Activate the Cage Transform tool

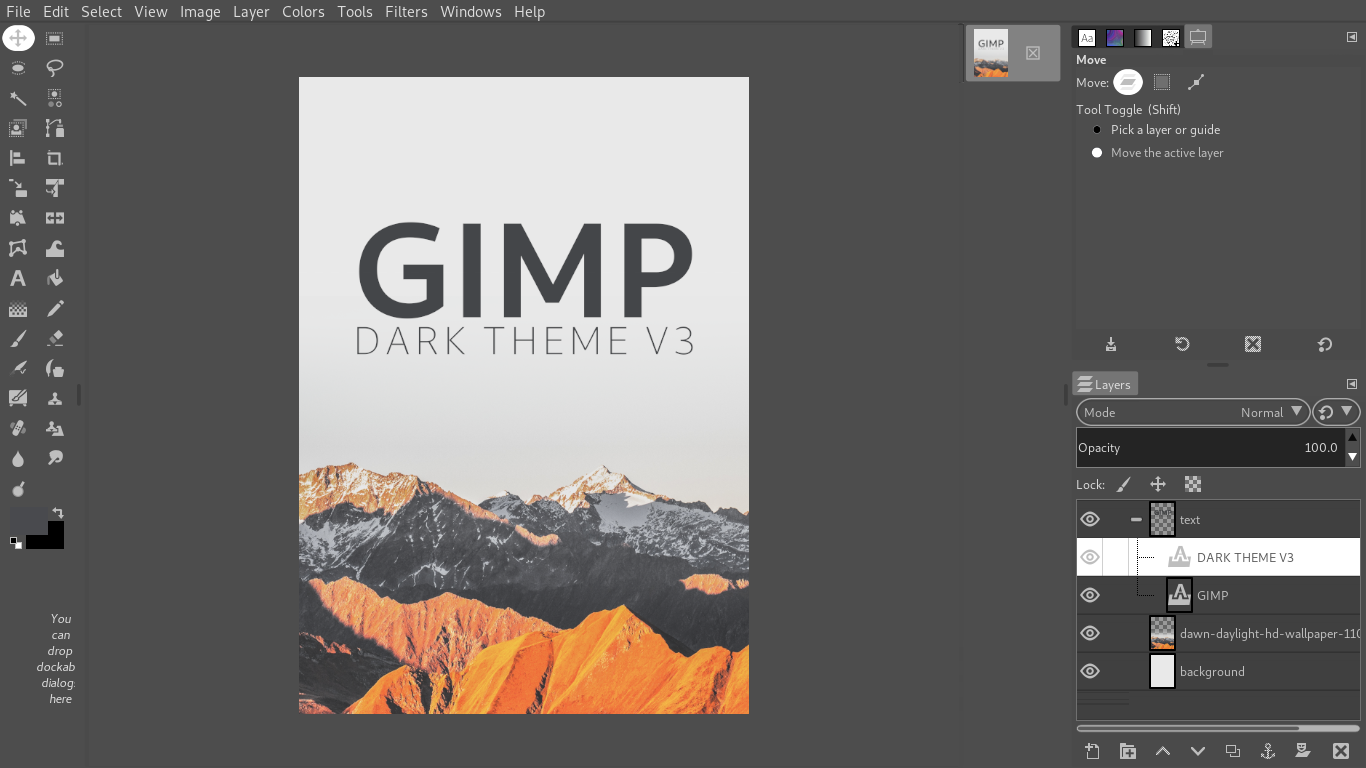click(18, 248)
